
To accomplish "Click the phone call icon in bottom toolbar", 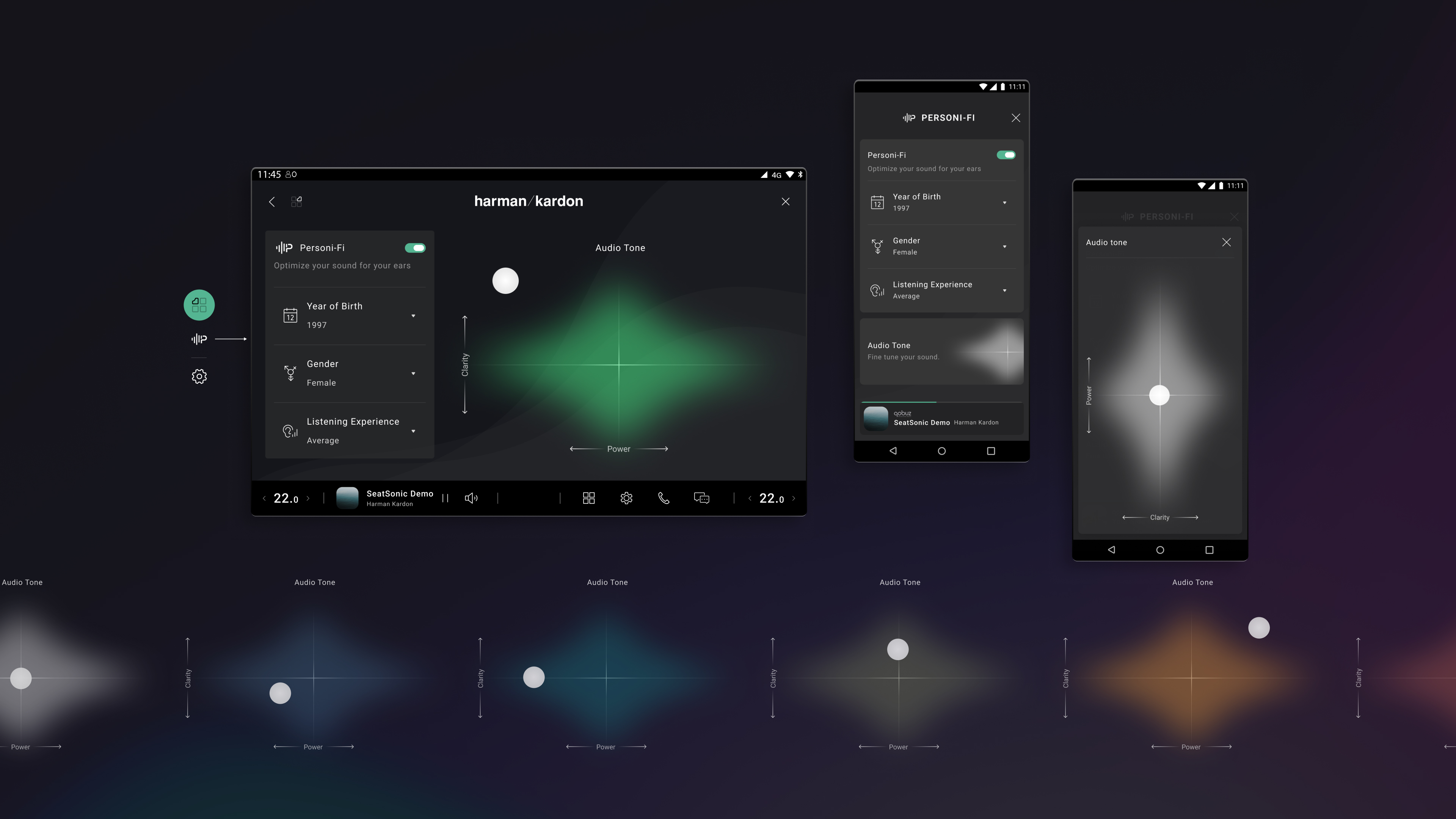I will 663,498.
